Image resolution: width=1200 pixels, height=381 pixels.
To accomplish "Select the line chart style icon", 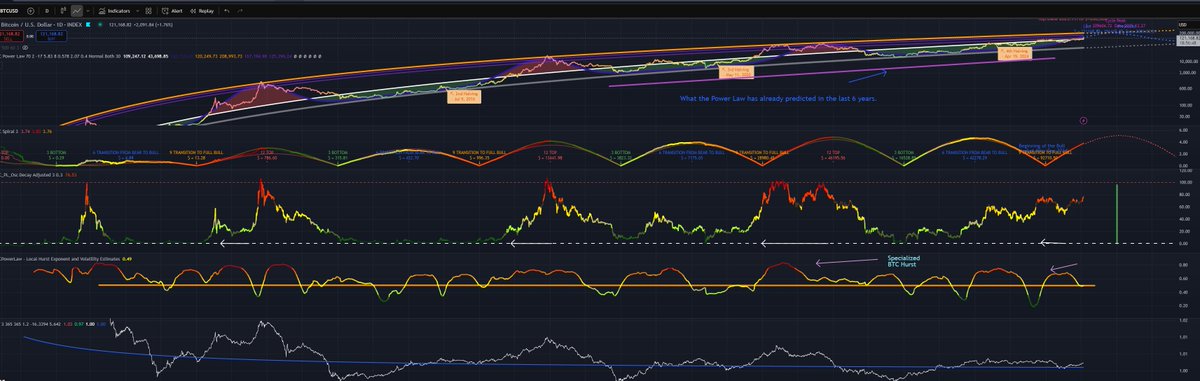I will [x=77, y=11].
